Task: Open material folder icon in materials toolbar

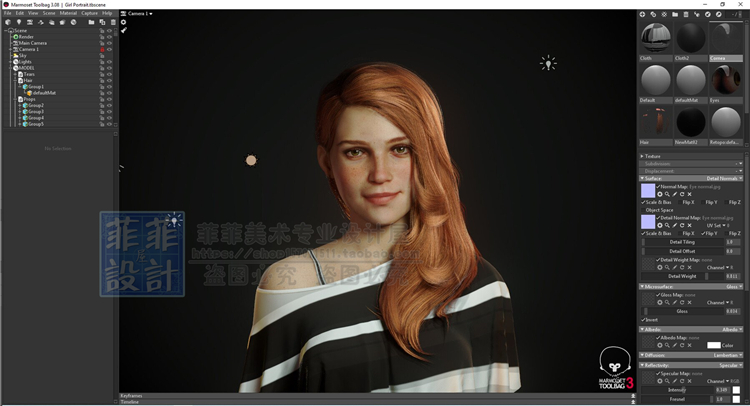Action: click(x=675, y=14)
